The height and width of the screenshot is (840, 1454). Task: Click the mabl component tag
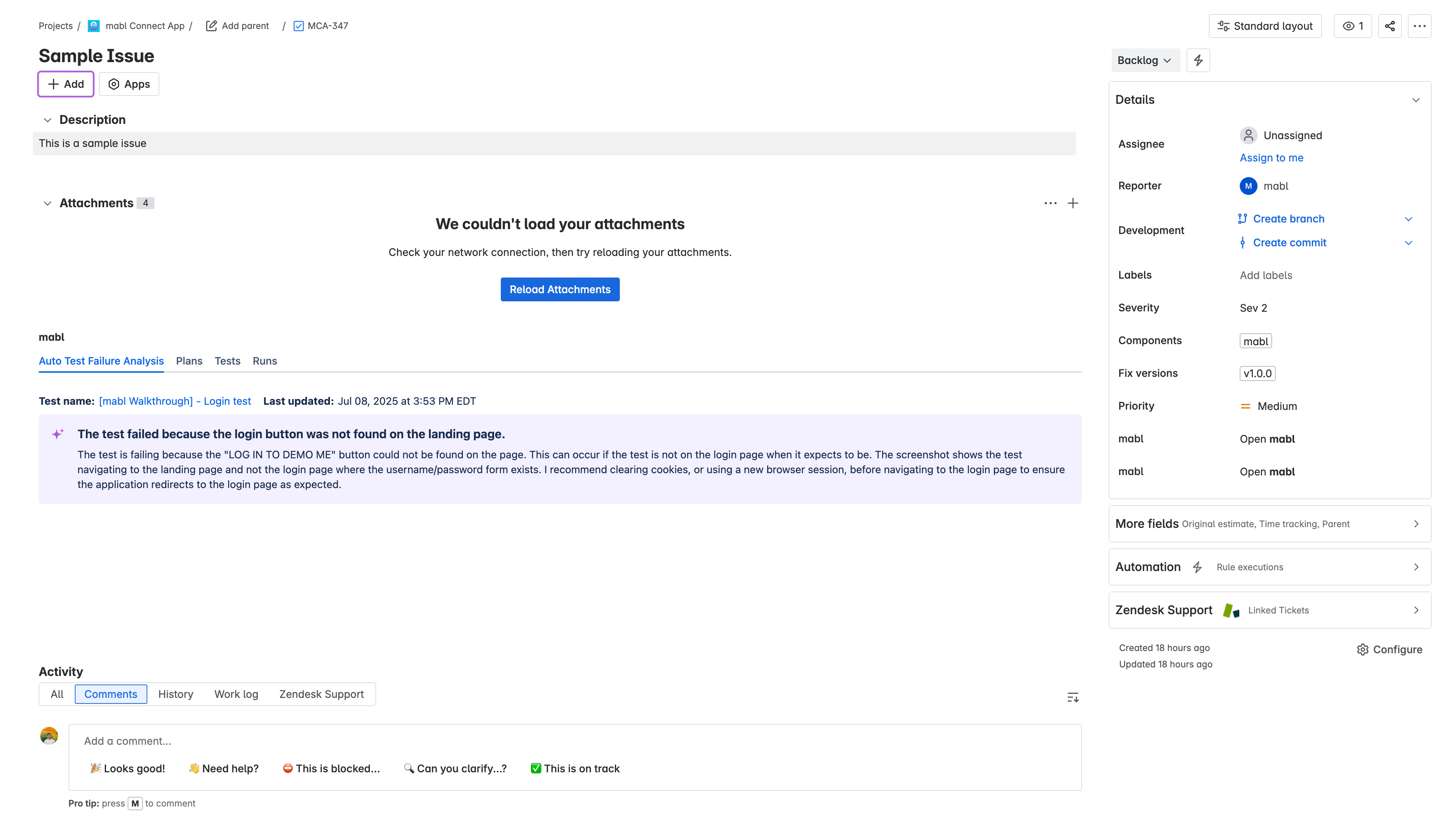pos(1256,341)
